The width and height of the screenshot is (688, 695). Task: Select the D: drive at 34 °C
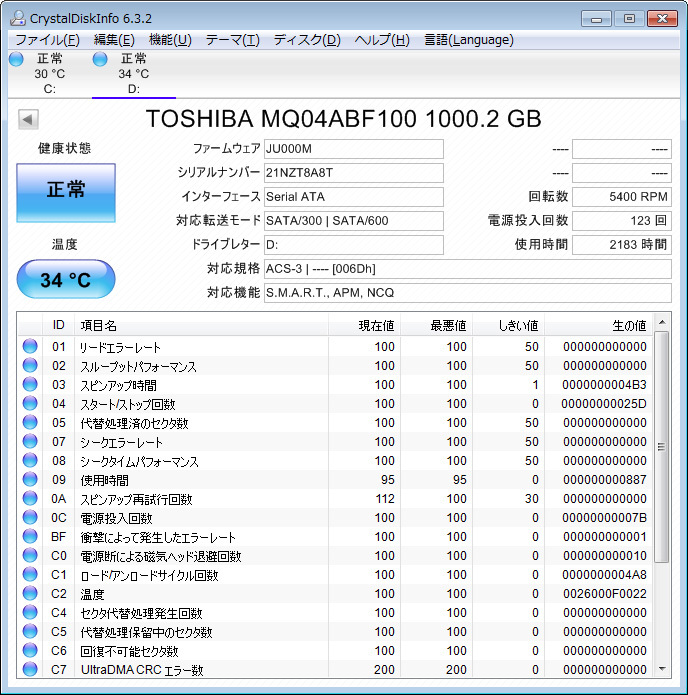tap(133, 74)
